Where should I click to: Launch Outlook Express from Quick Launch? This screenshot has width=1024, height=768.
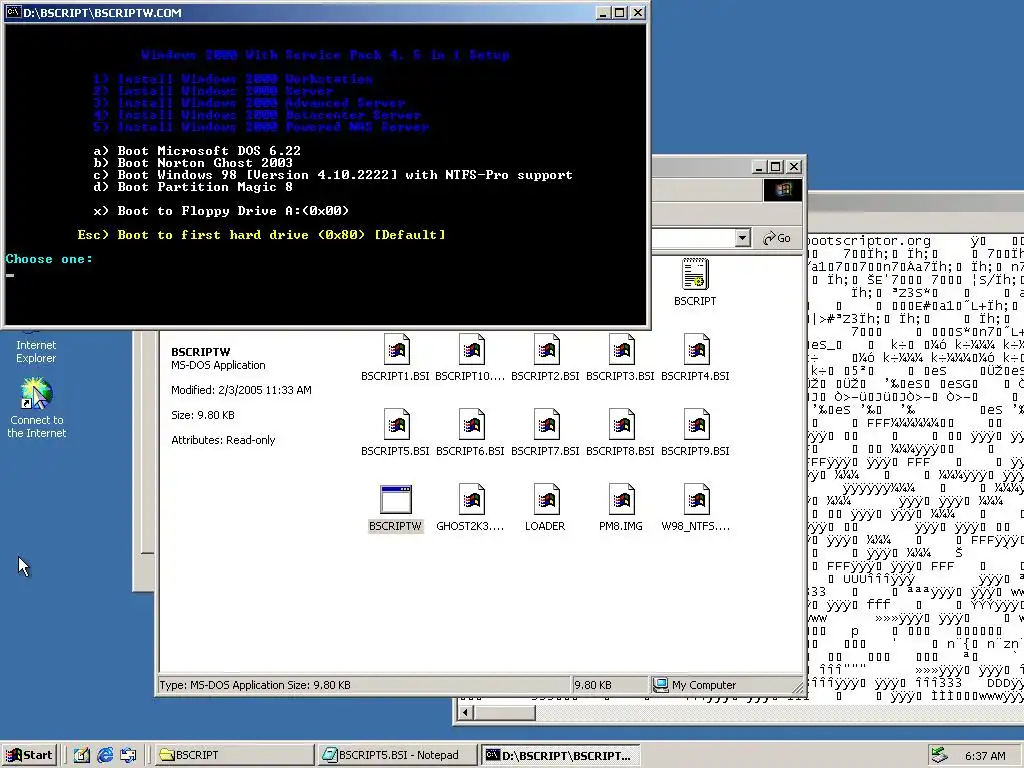[x=128, y=755]
